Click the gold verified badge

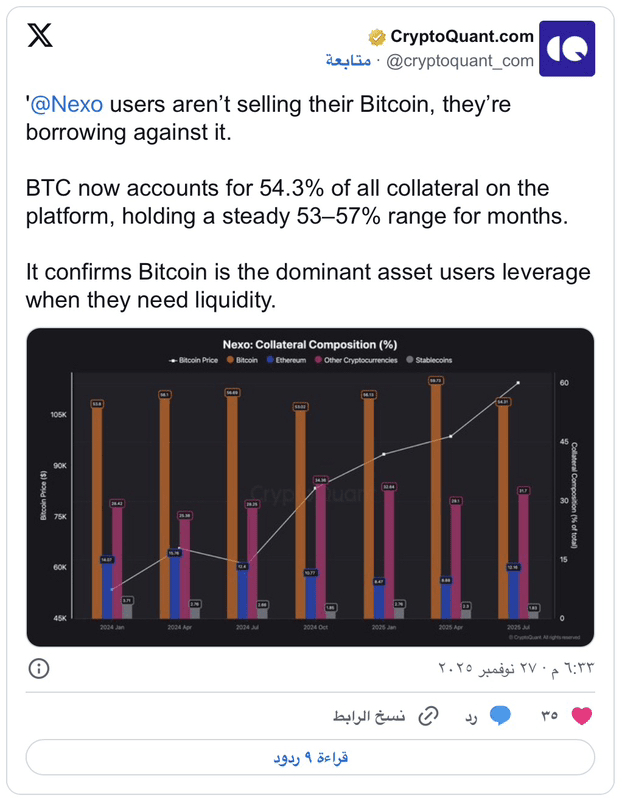(x=377, y=37)
